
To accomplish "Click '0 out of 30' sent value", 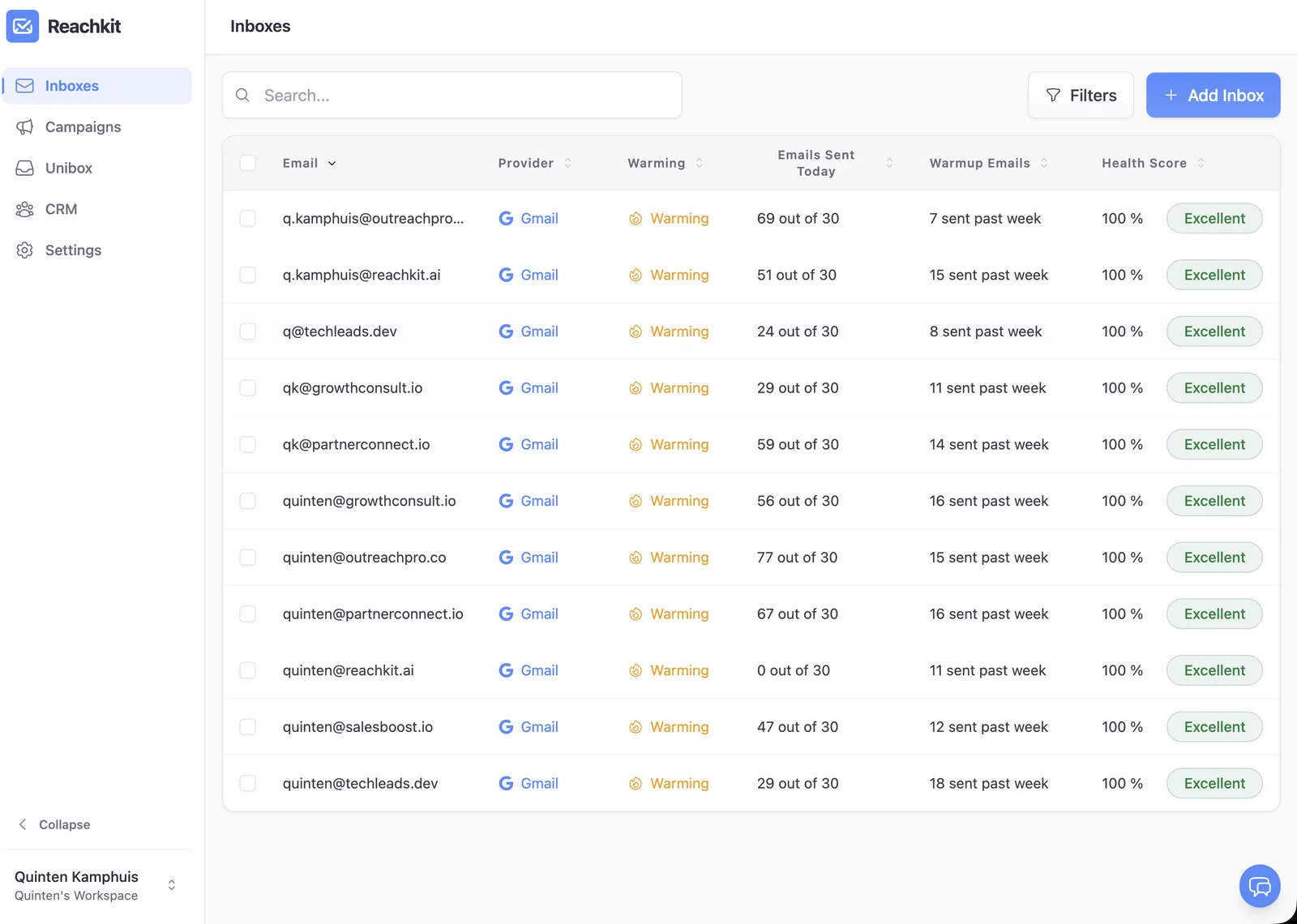I will 794,670.
